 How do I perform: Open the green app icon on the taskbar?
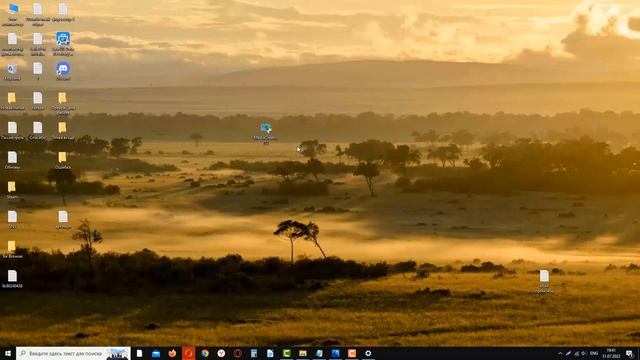pos(287,353)
